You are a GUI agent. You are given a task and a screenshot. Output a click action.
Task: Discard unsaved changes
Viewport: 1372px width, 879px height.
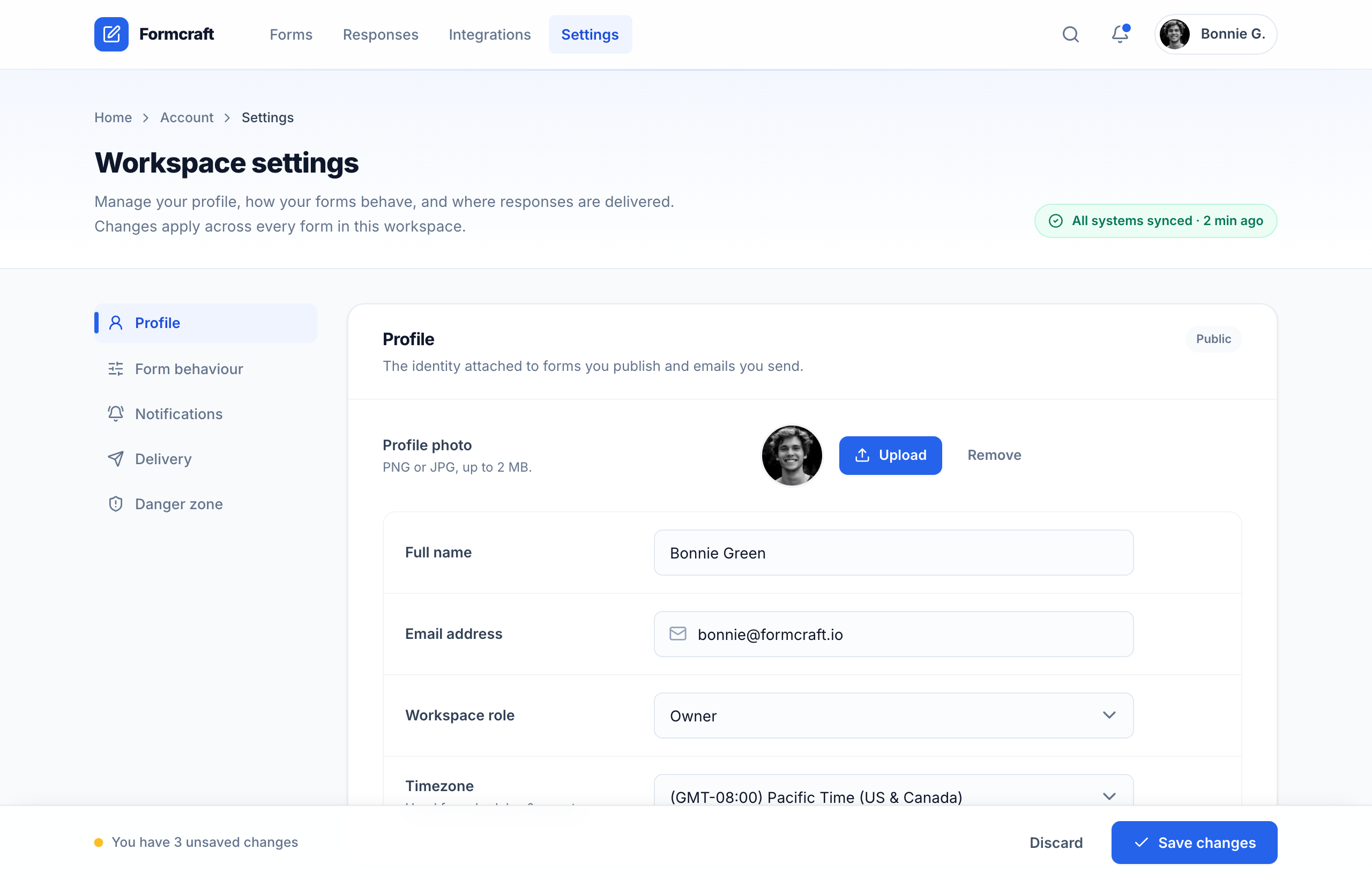pyautogui.click(x=1056, y=843)
